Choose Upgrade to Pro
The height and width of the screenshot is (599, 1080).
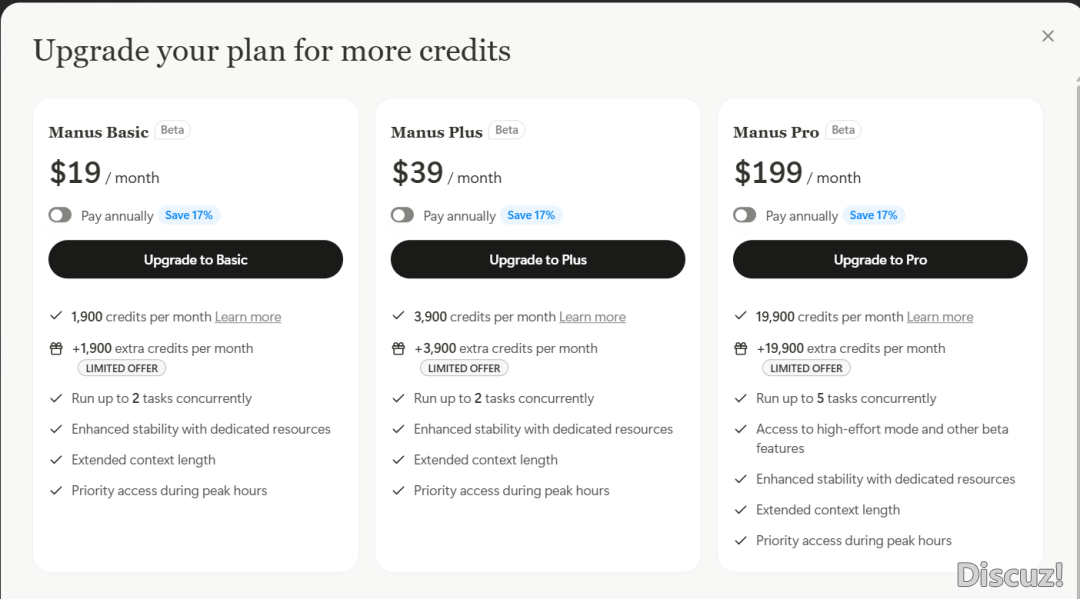pyautogui.click(x=880, y=260)
